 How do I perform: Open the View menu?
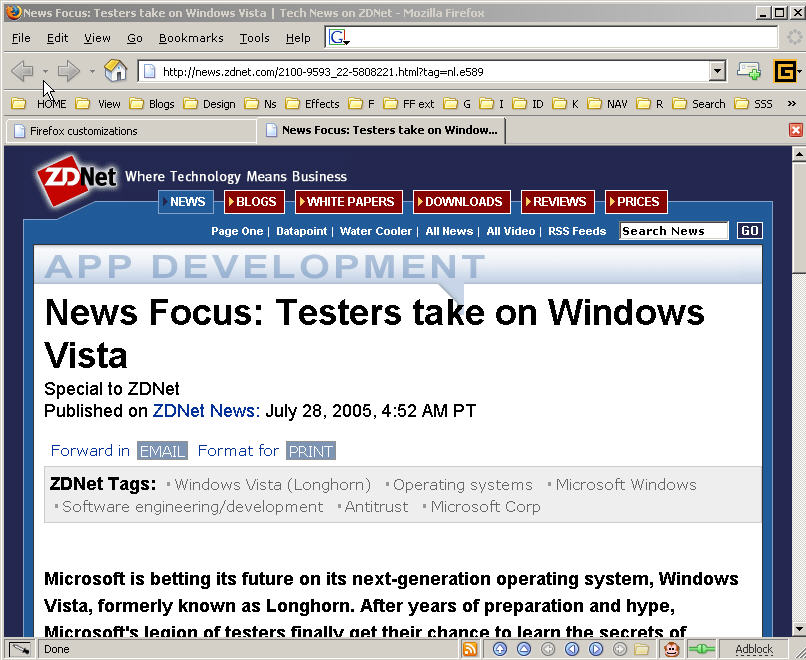pos(97,38)
